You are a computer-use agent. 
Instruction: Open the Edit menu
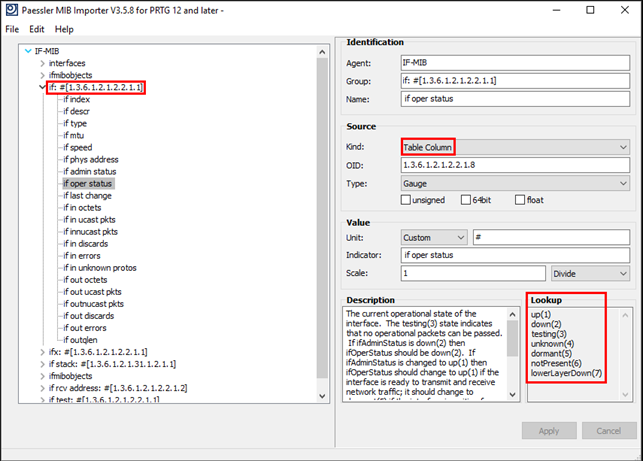[x=36, y=29]
